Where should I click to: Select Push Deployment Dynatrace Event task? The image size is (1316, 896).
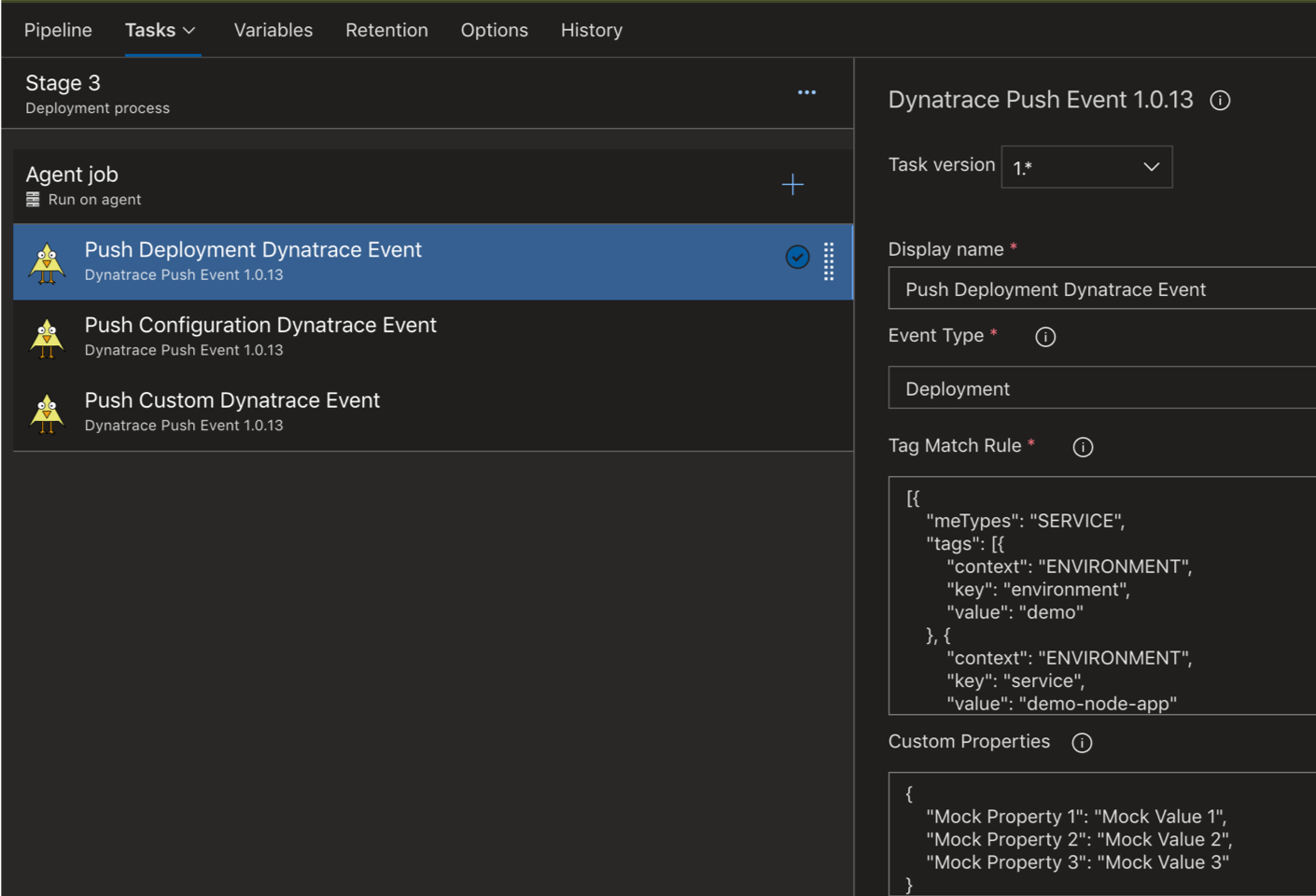[x=433, y=261]
